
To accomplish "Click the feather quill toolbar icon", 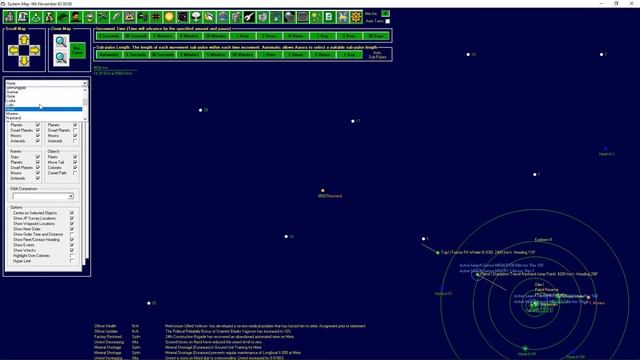I will [x=116, y=17].
